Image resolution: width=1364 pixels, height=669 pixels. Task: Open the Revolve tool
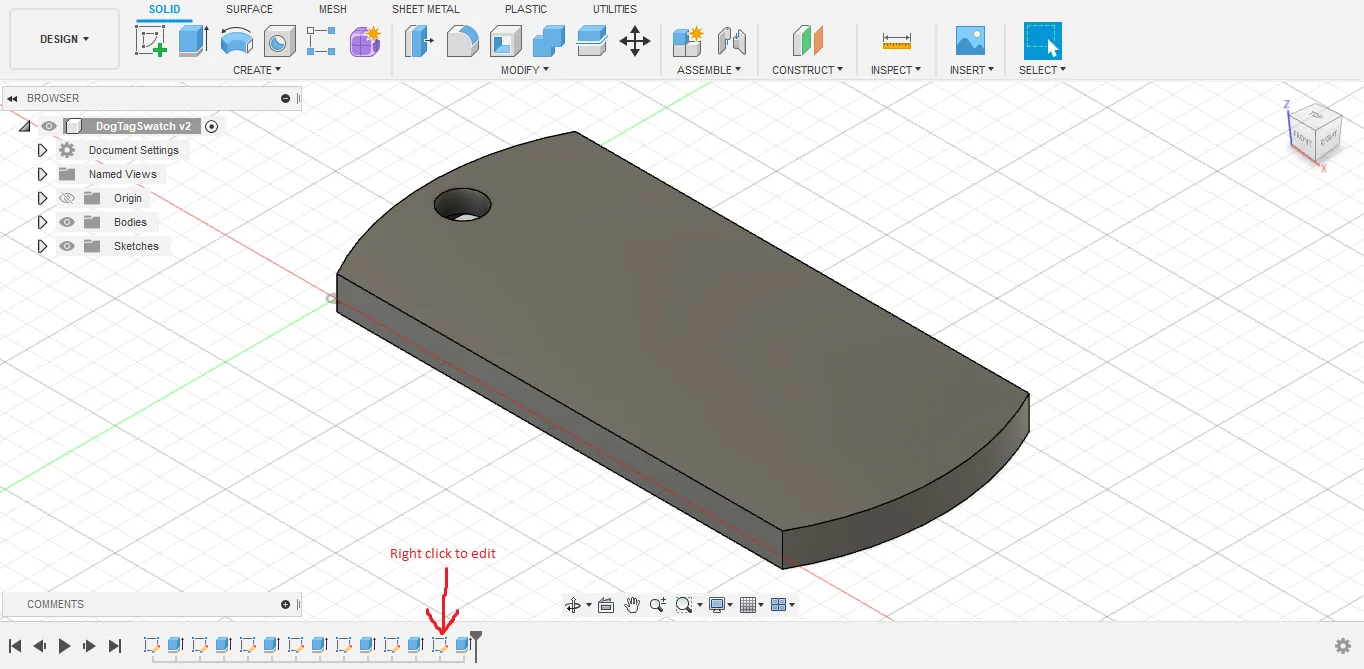pyautogui.click(x=236, y=40)
